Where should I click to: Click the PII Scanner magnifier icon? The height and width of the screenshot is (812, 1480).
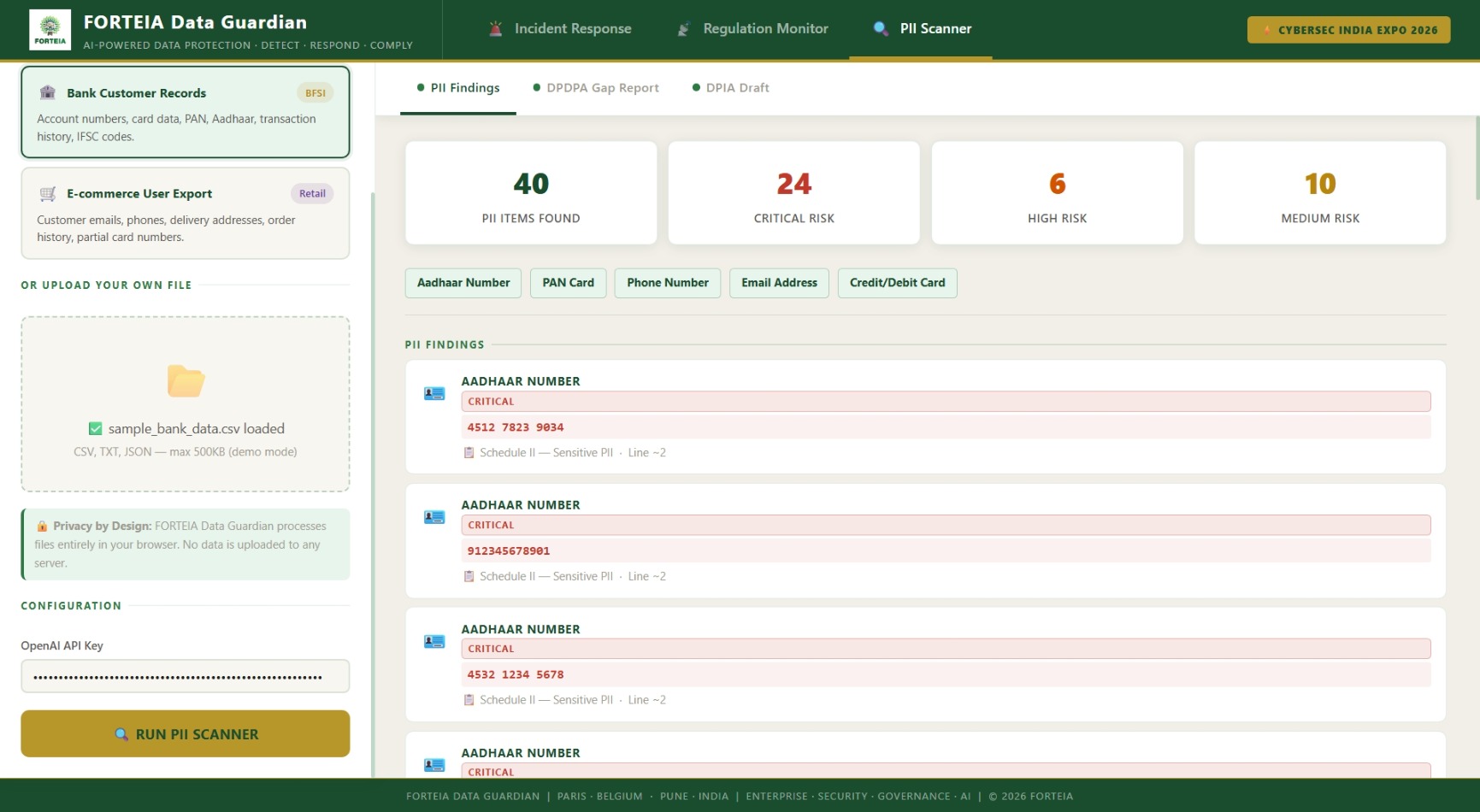point(880,29)
